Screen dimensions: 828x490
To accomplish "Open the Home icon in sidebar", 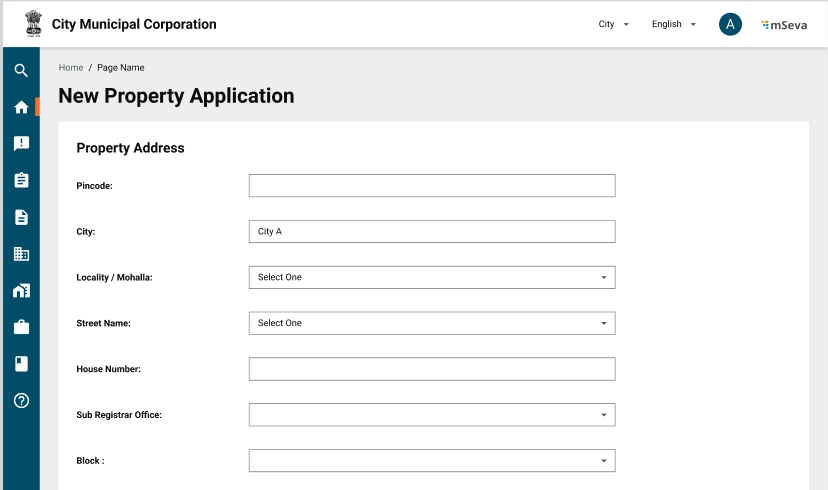I will click(x=21, y=107).
